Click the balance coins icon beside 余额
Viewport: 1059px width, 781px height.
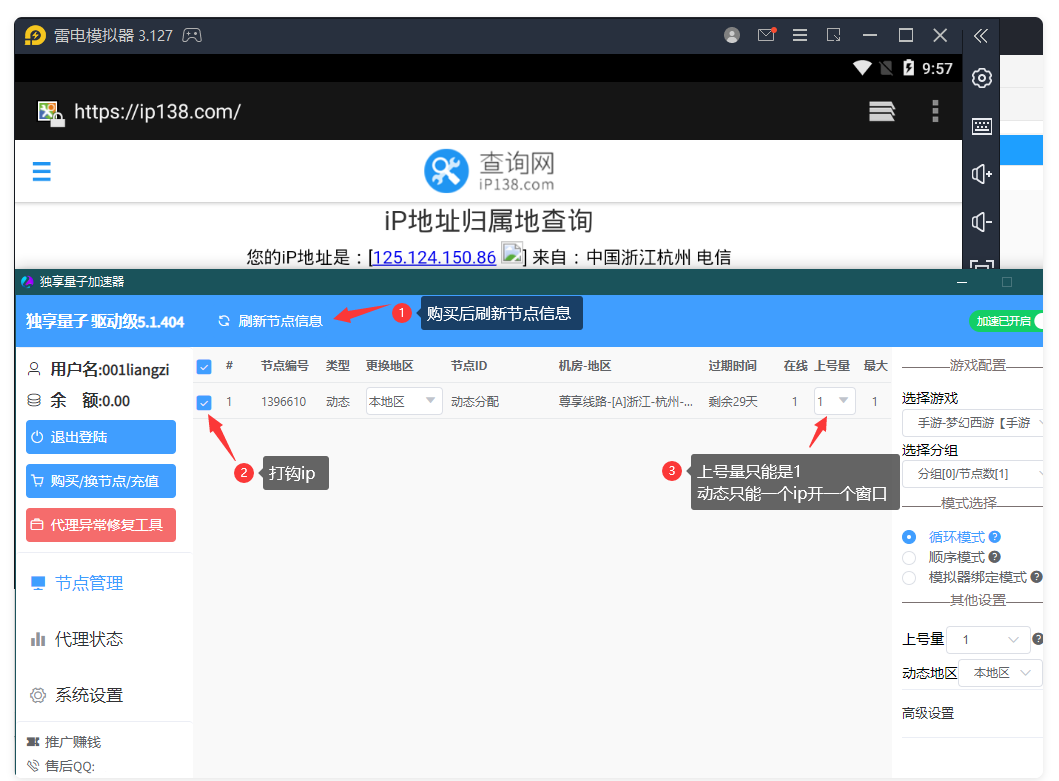(34, 401)
